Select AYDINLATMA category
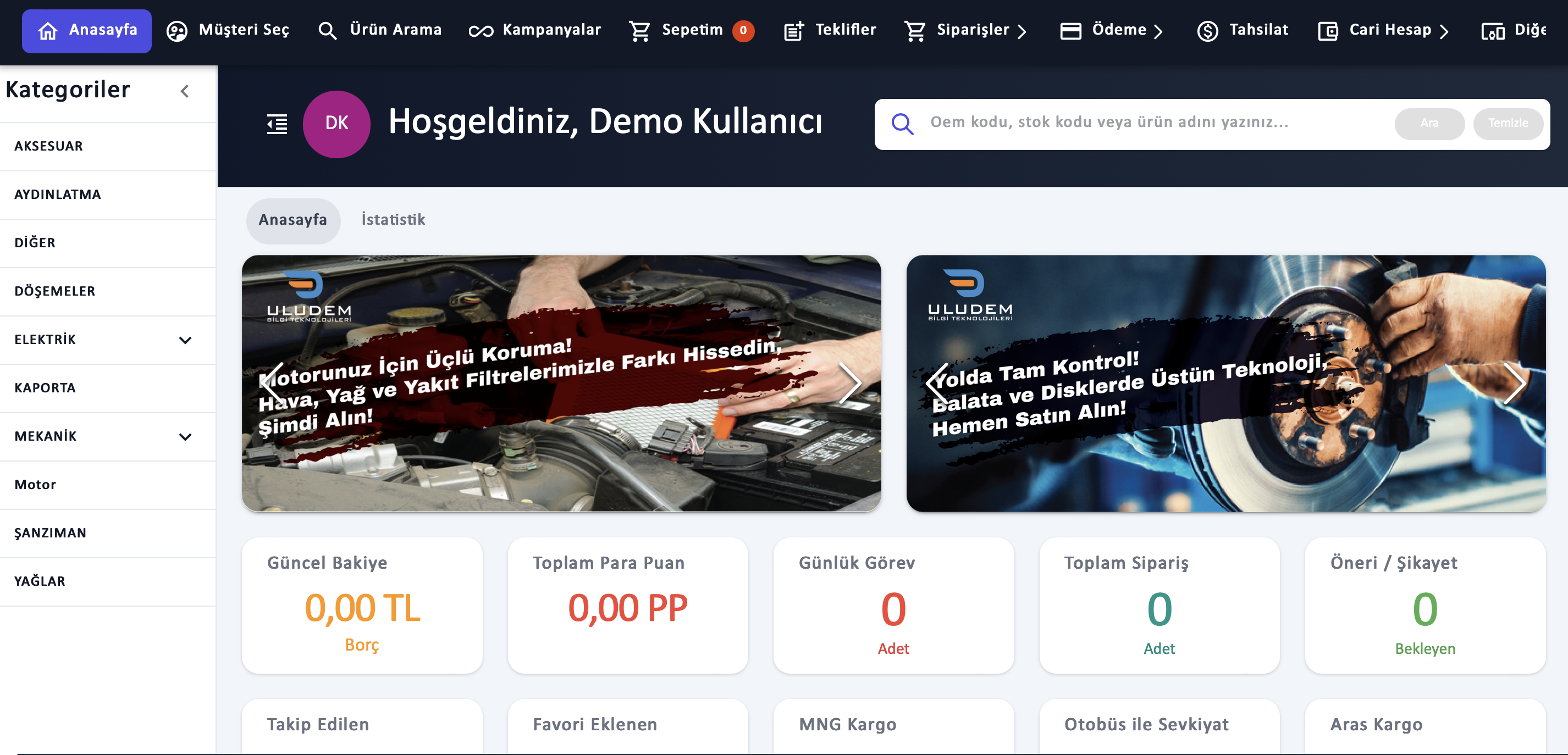This screenshot has height=755, width=1568. coord(108,195)
